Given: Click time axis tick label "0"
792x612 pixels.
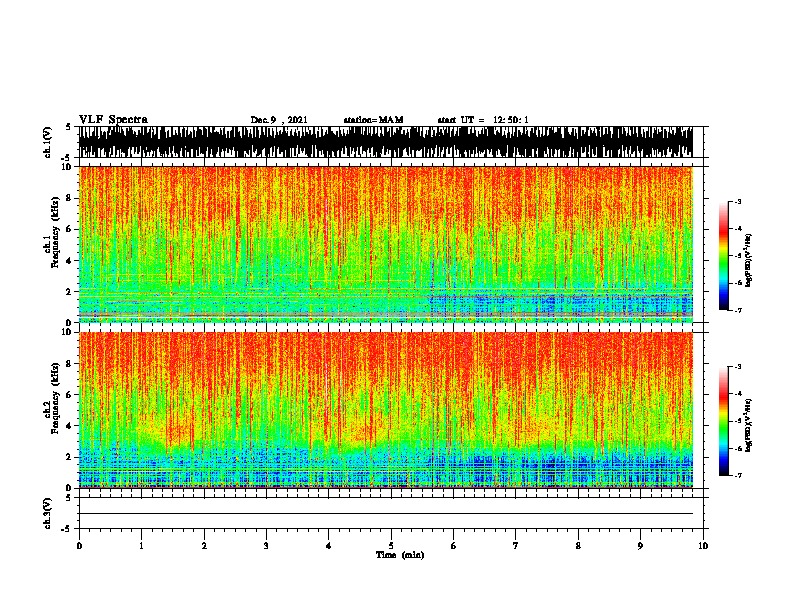Looking at the screenshot, I should point(79,546).
